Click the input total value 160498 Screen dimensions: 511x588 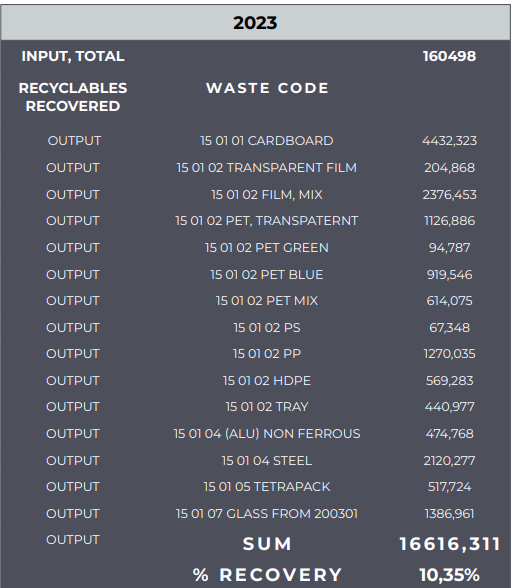[x=450, y=56]
